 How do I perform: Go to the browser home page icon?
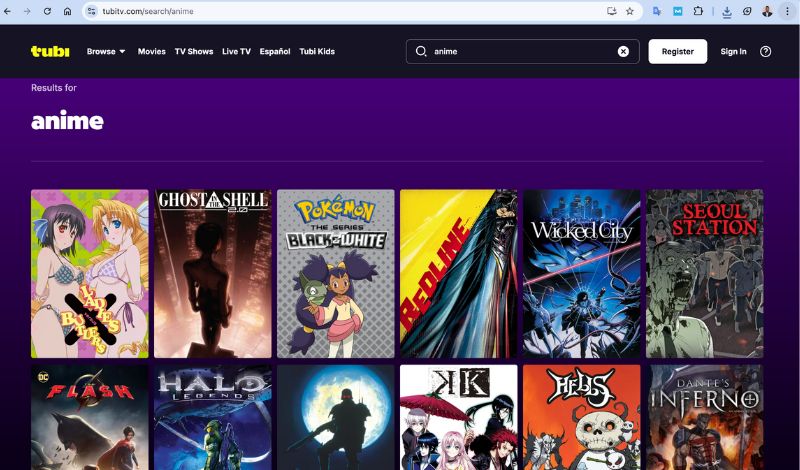click(x=67, y=11)
